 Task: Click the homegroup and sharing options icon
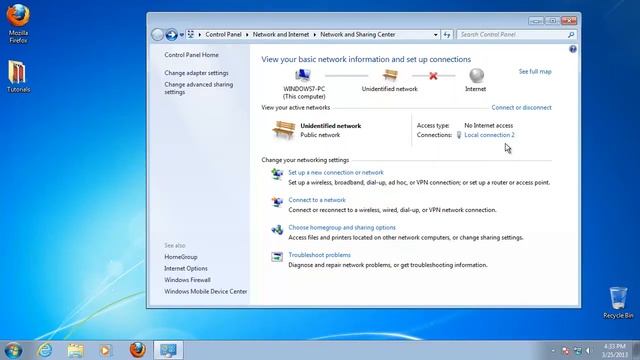coord(277,229)
